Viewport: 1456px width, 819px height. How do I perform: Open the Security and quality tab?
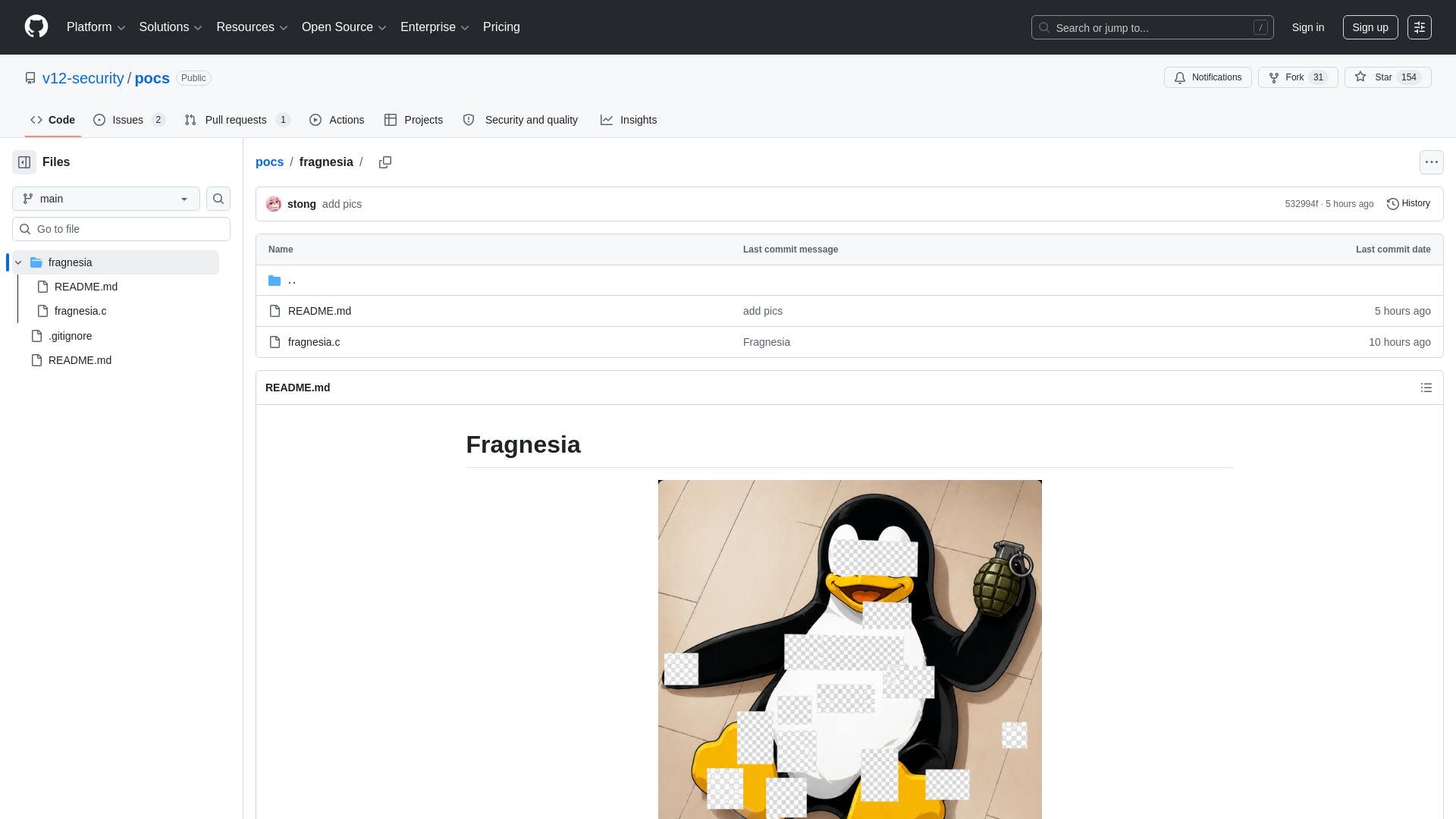(x=520, y=120)
